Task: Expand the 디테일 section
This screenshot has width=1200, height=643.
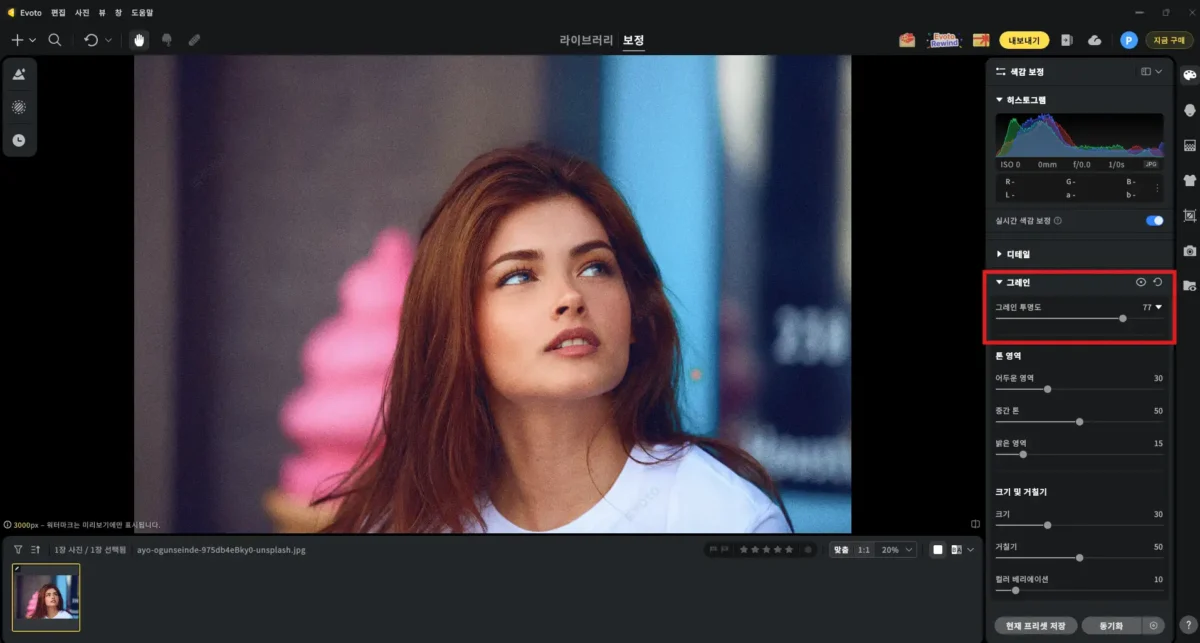Action: point(999,254)
